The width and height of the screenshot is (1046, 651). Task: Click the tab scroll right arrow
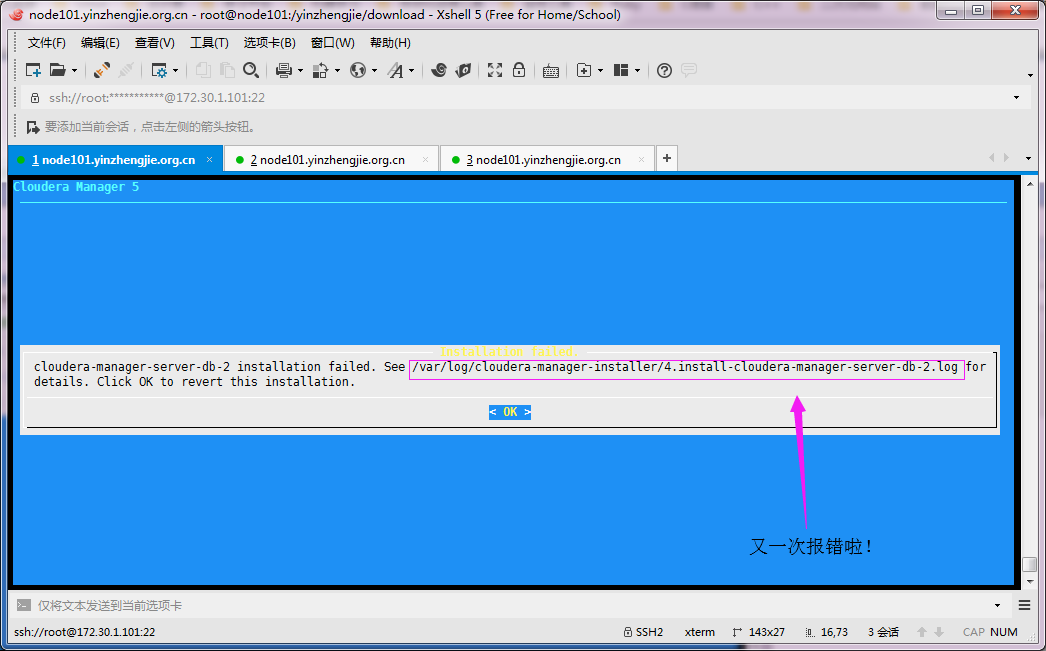[1007, 158]
